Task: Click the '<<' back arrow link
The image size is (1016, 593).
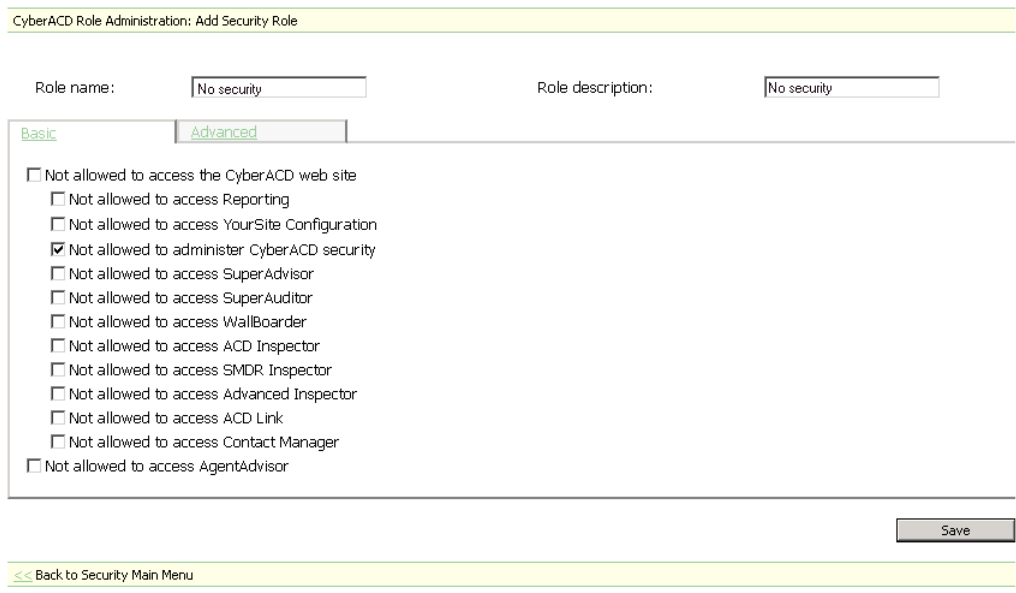Action: coord(21,575)
